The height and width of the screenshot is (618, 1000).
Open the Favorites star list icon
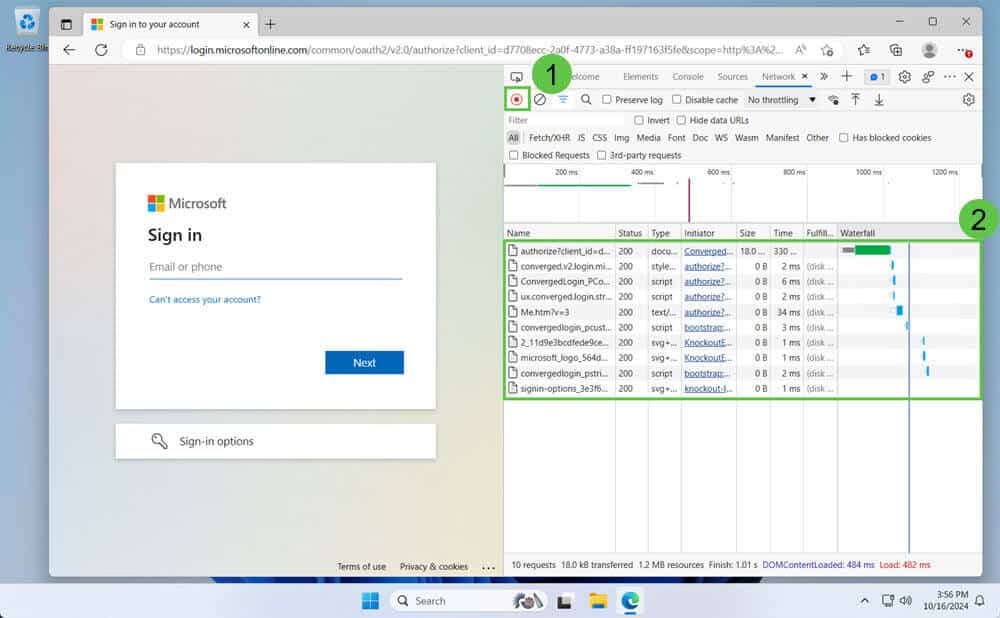pyautogui.click(x=864, y=50)
